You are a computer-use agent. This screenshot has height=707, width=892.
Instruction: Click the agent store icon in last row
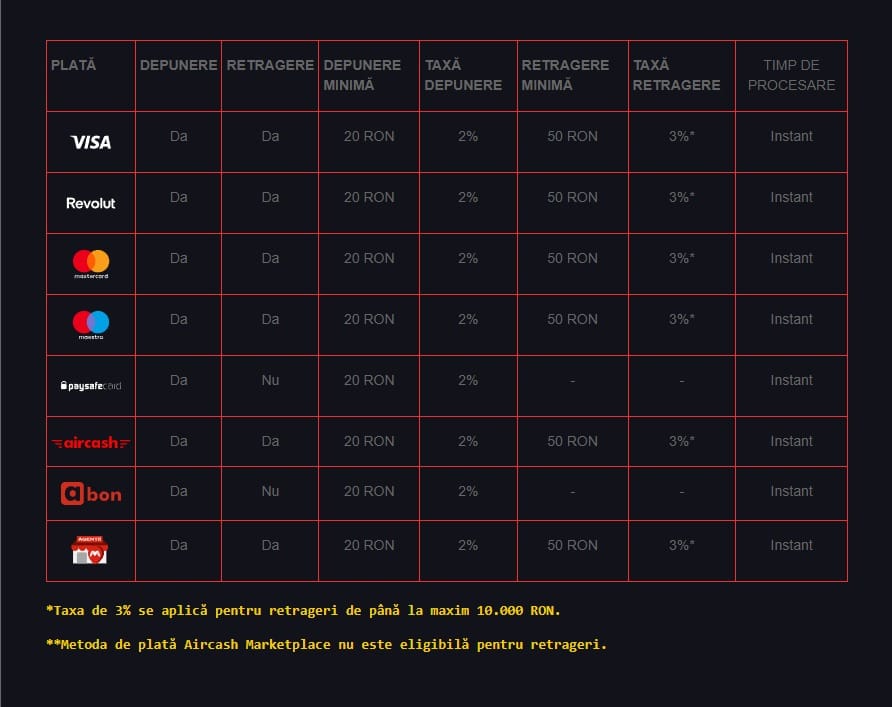tap(90, 550)
